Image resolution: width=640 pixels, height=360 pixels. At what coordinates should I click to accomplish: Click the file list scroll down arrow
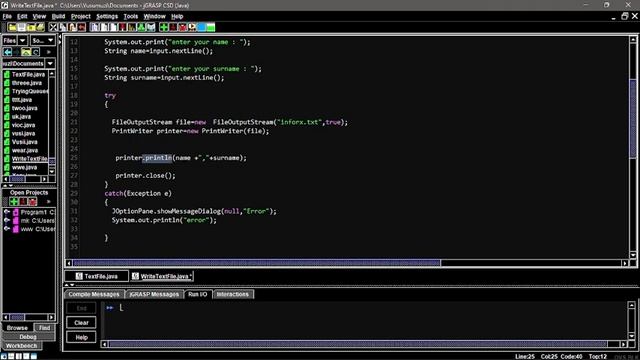pyautogui.click(x=52, y=171)
